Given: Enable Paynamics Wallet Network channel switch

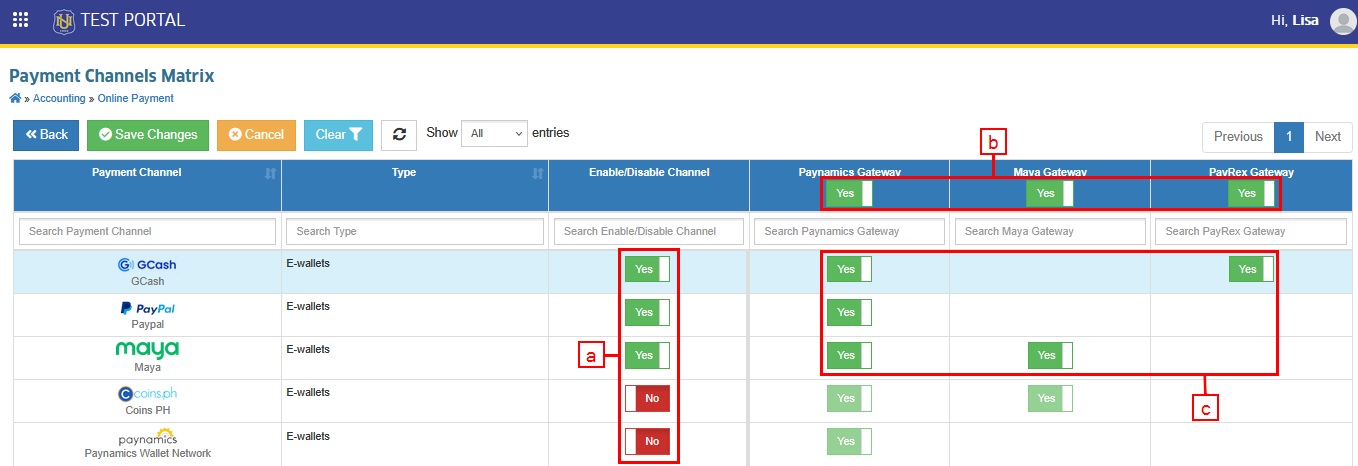Looking at the screenshot, I should (x=647, y=441).
